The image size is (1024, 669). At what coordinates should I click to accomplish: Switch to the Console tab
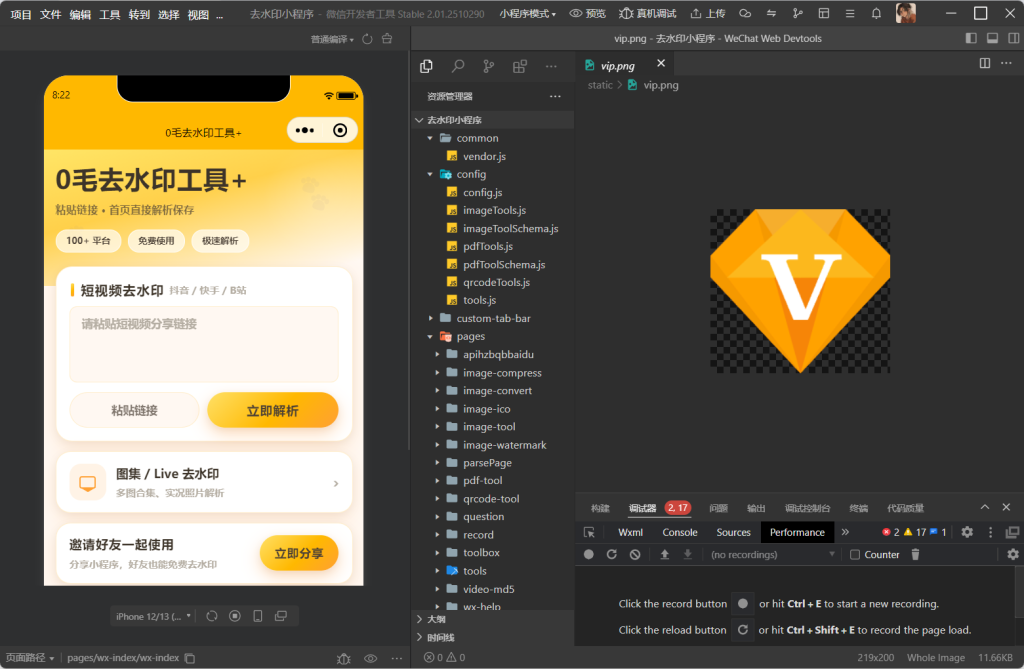[x=680, y=532]
